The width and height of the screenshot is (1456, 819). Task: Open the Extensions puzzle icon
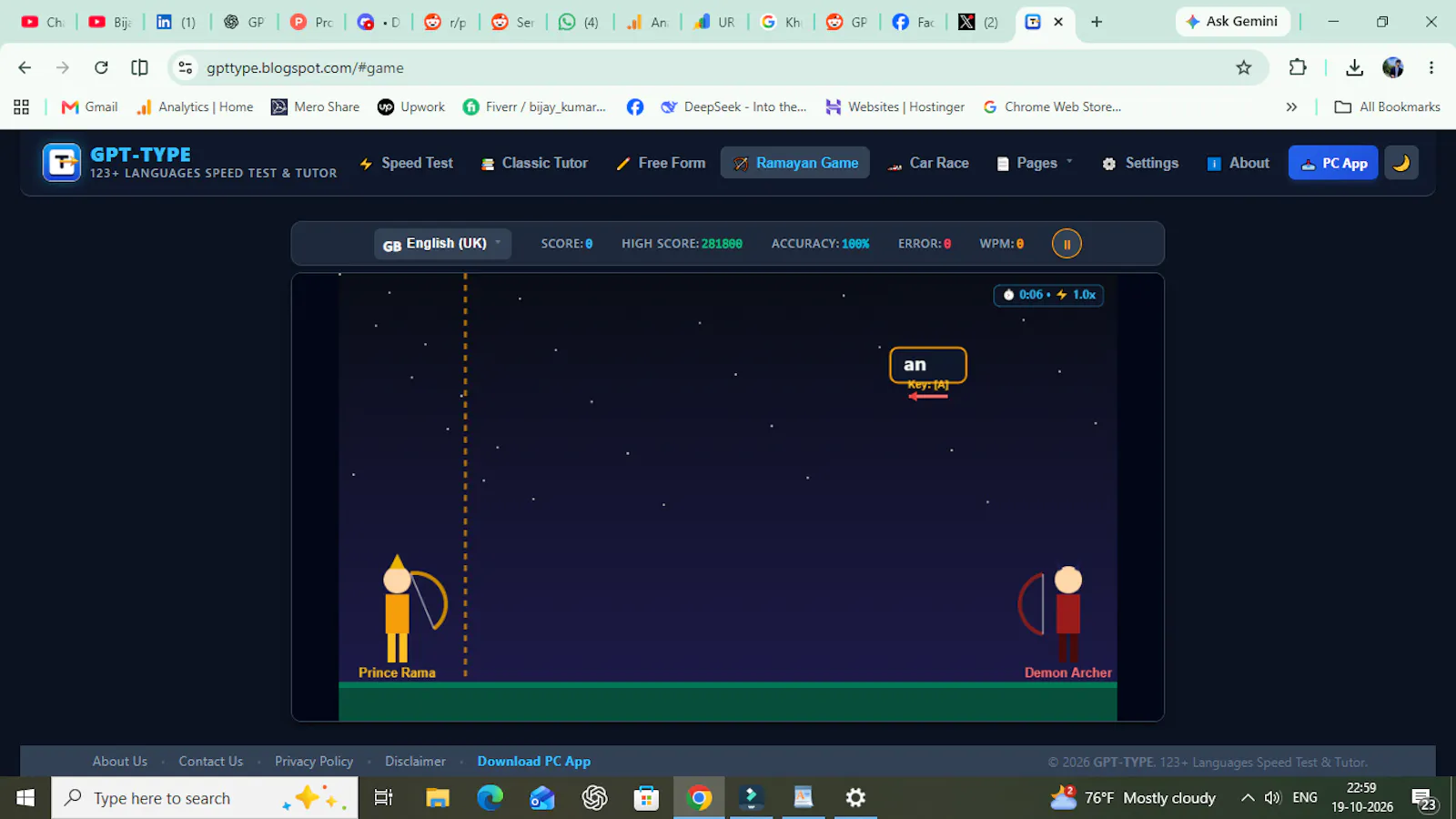pos(1298,67)
